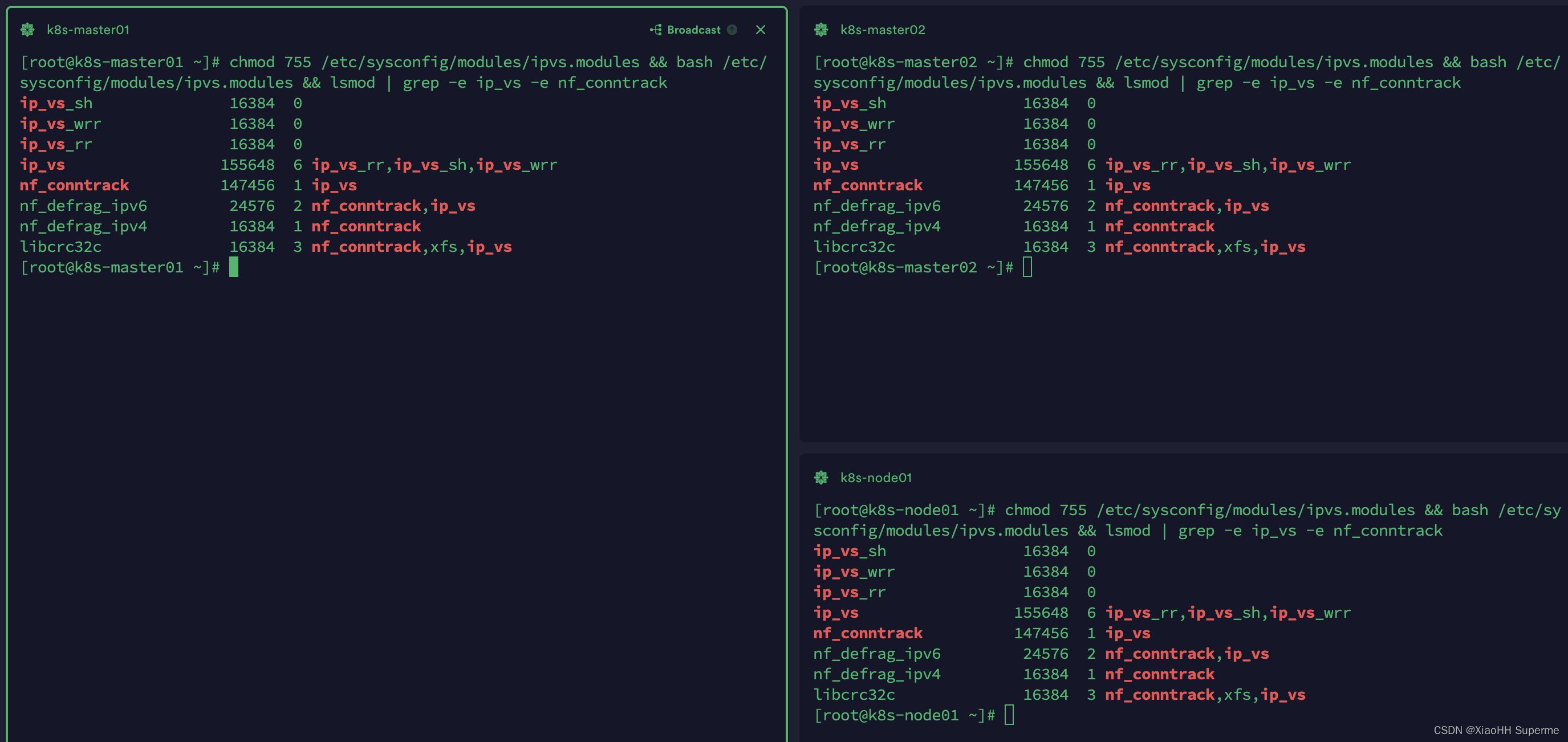
Task: Click nf_conntrack module name in k8s-master01
Action: tap(74, 186)
